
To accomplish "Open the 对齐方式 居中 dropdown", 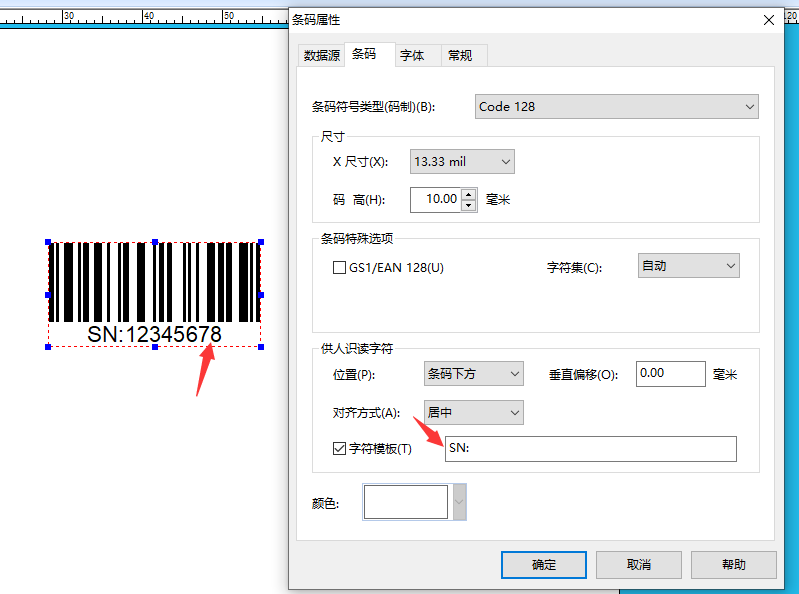I will [473, 412].
